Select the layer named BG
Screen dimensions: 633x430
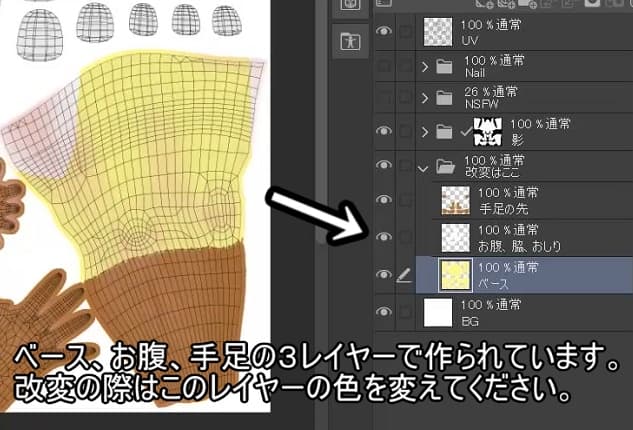click(x=470, y=321)
